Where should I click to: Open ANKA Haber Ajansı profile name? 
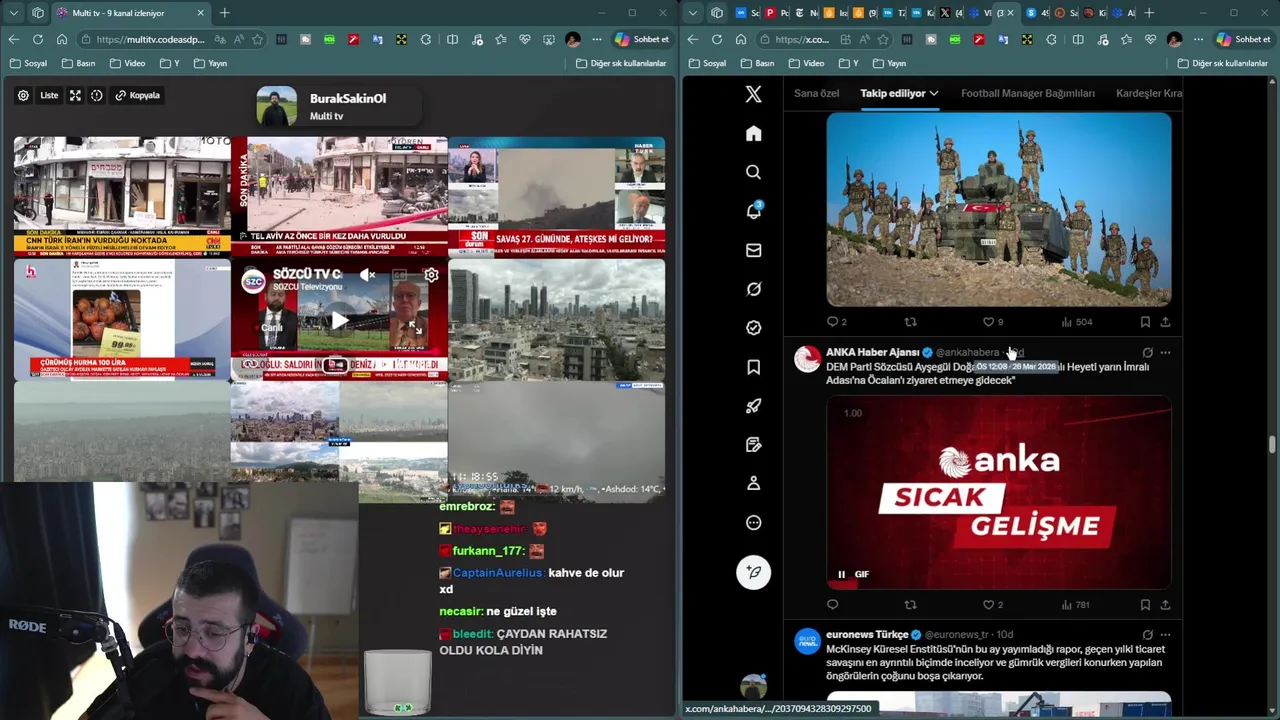[x=872, y=352]
